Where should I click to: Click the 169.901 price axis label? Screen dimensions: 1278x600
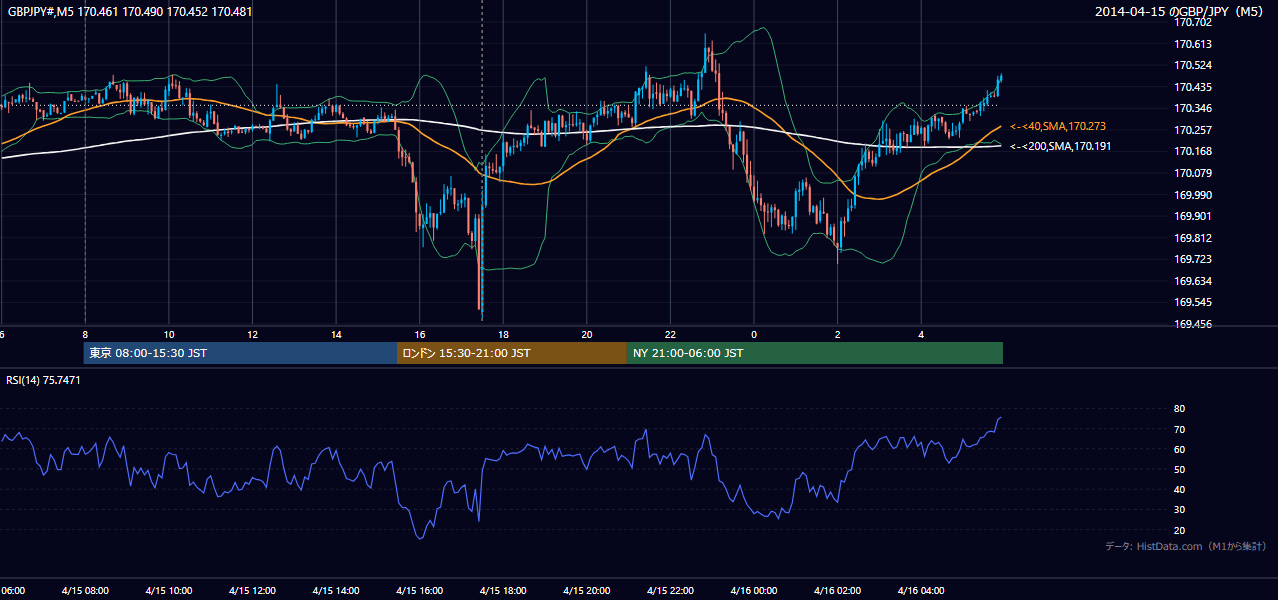(1194, 216)
